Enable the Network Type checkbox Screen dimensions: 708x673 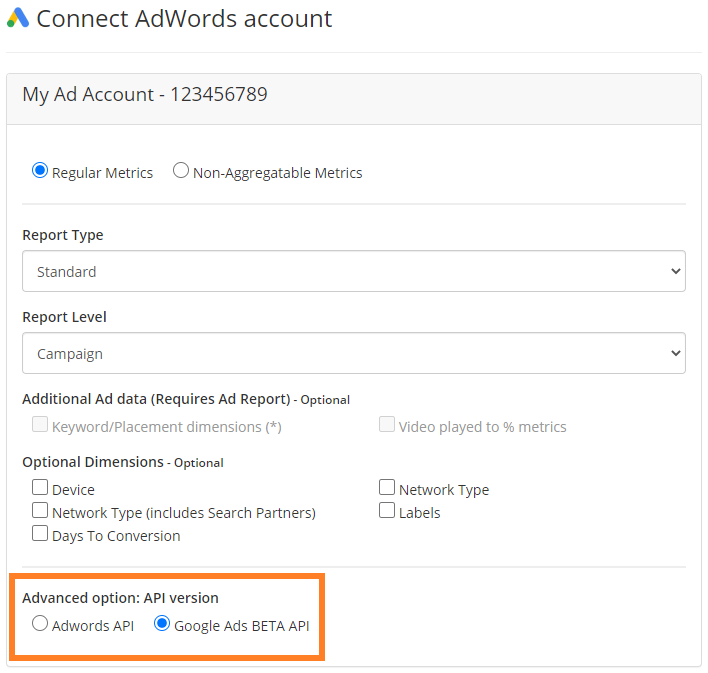coord(387,488)
